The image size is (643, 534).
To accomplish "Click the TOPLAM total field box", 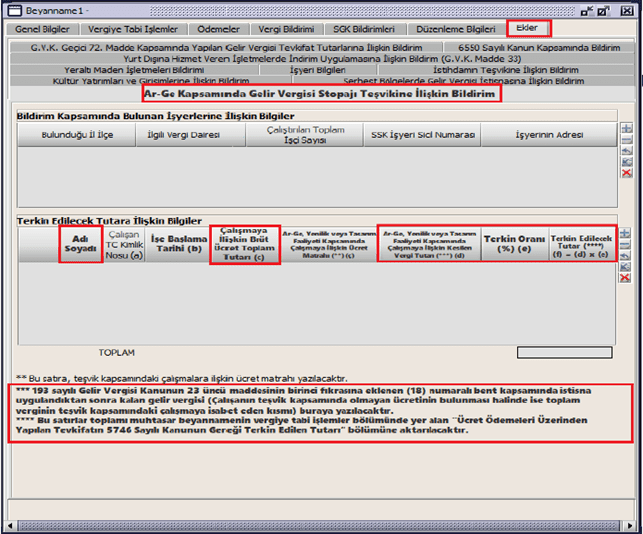I will click(x=565, y=352).
